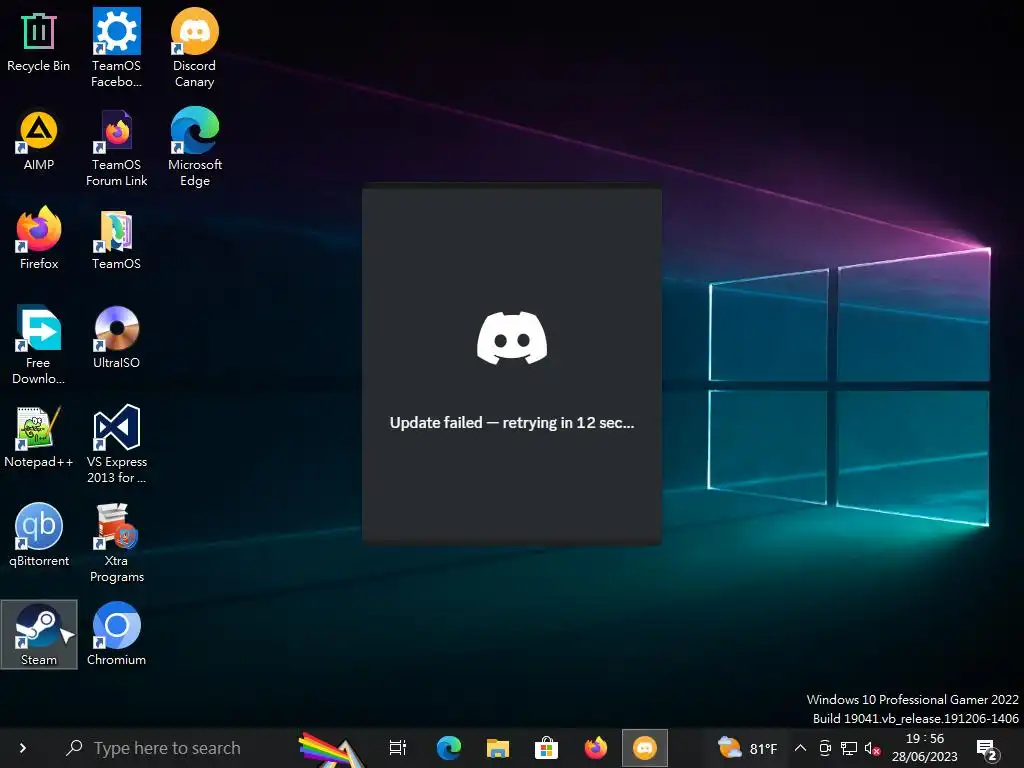The height and width of the screenshot is (768, 1024).
Task: Click the Meet Now tray icon
Action: click(x=825, y=748)
